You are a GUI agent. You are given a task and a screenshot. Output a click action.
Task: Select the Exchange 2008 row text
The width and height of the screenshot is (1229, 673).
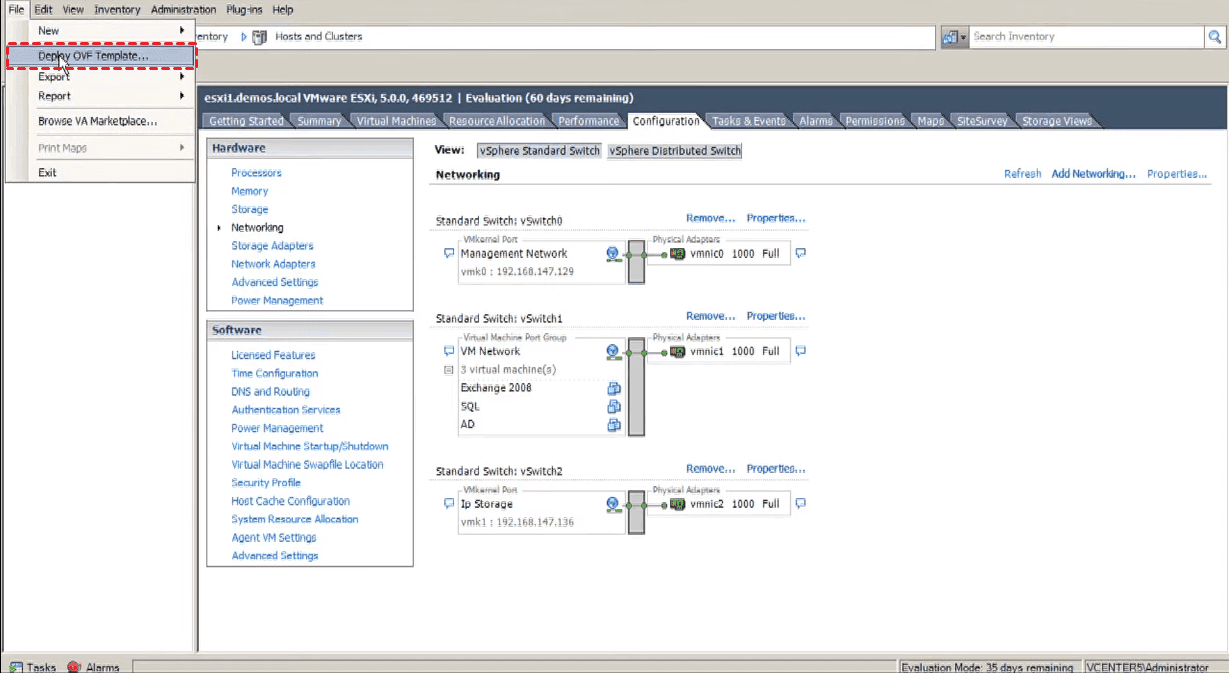[x=496, y=388]
